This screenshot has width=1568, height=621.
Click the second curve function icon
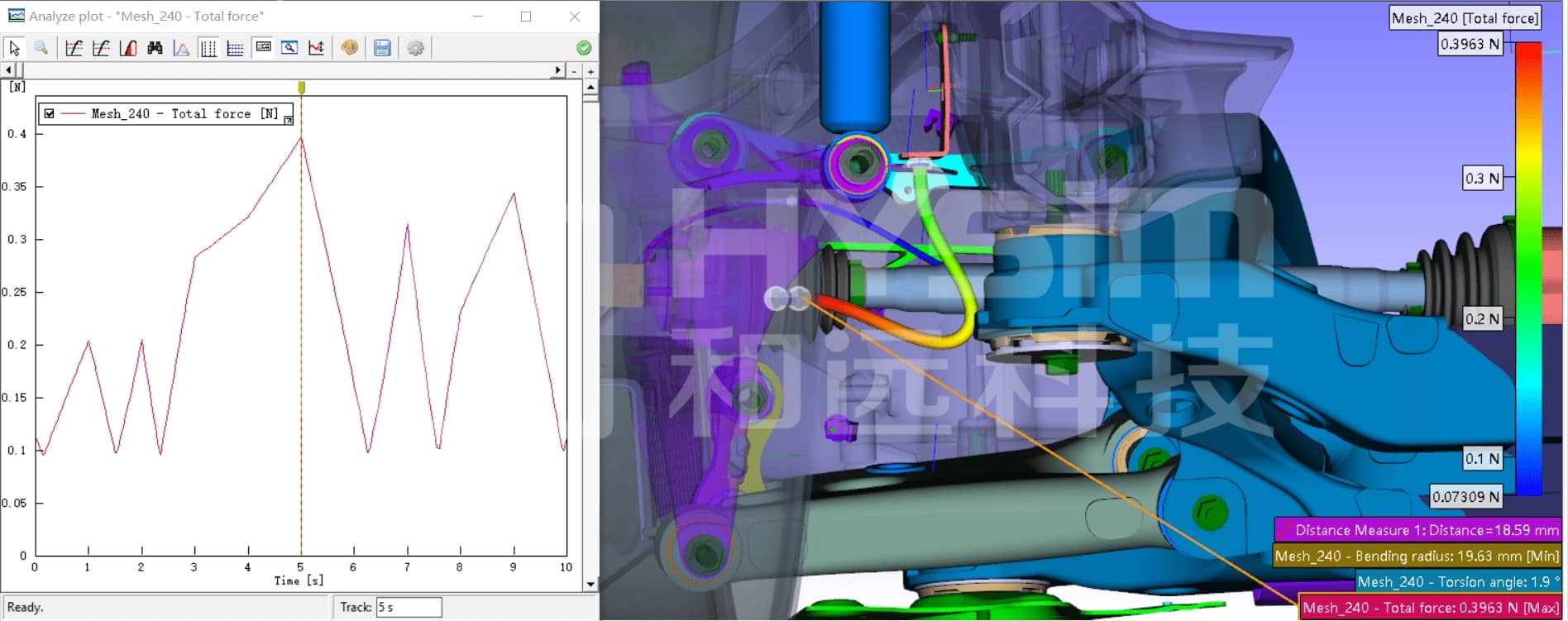[101, 48]
